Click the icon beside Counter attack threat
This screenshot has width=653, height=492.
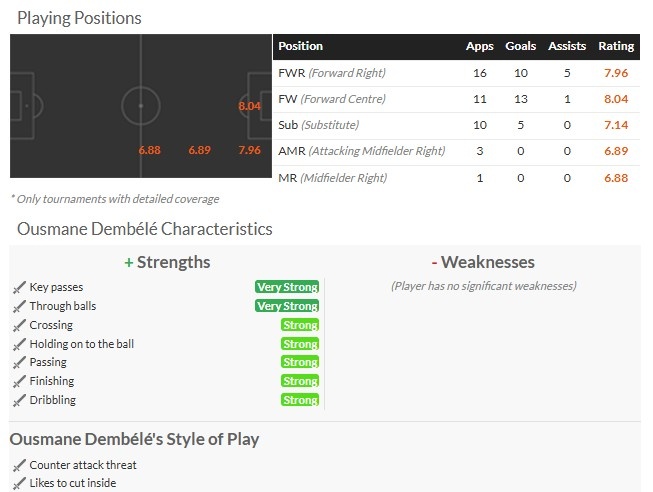tap(18, 465)
